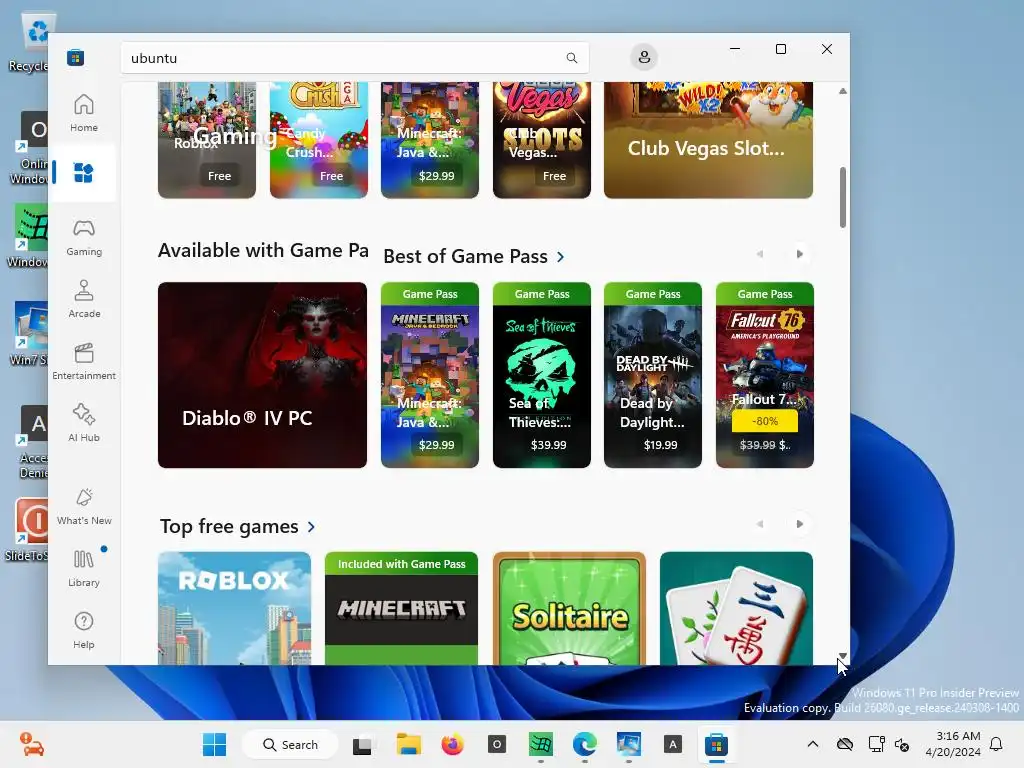Open Minecraft Included with Game Pass card
The width and height of the screenshot is (1024, 768).
pos(401,608)
